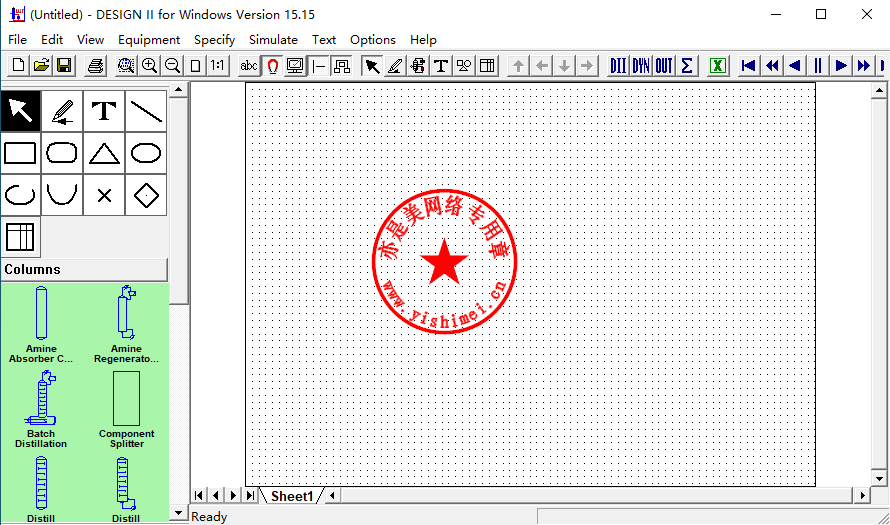Screen dimensions: 890x525
Task: Click the equipment column toolbar icon
Action: 418,66
